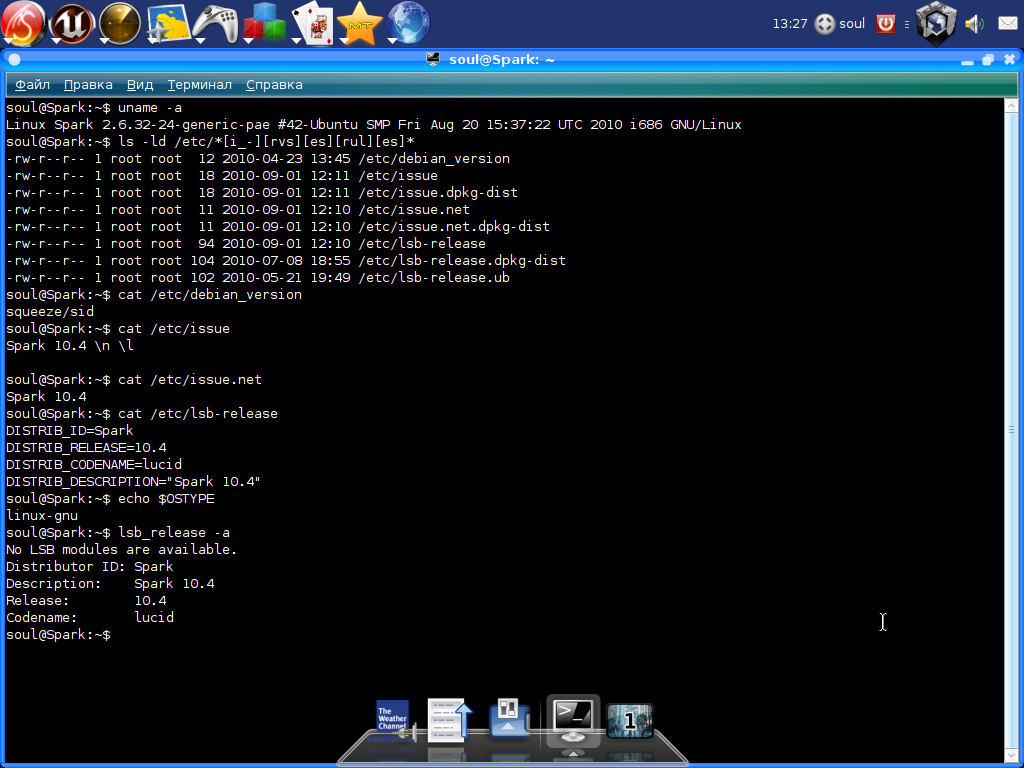Click the terminal scrollbar up arrow
Screen dimensions: 1024x768
(1011, 105)
